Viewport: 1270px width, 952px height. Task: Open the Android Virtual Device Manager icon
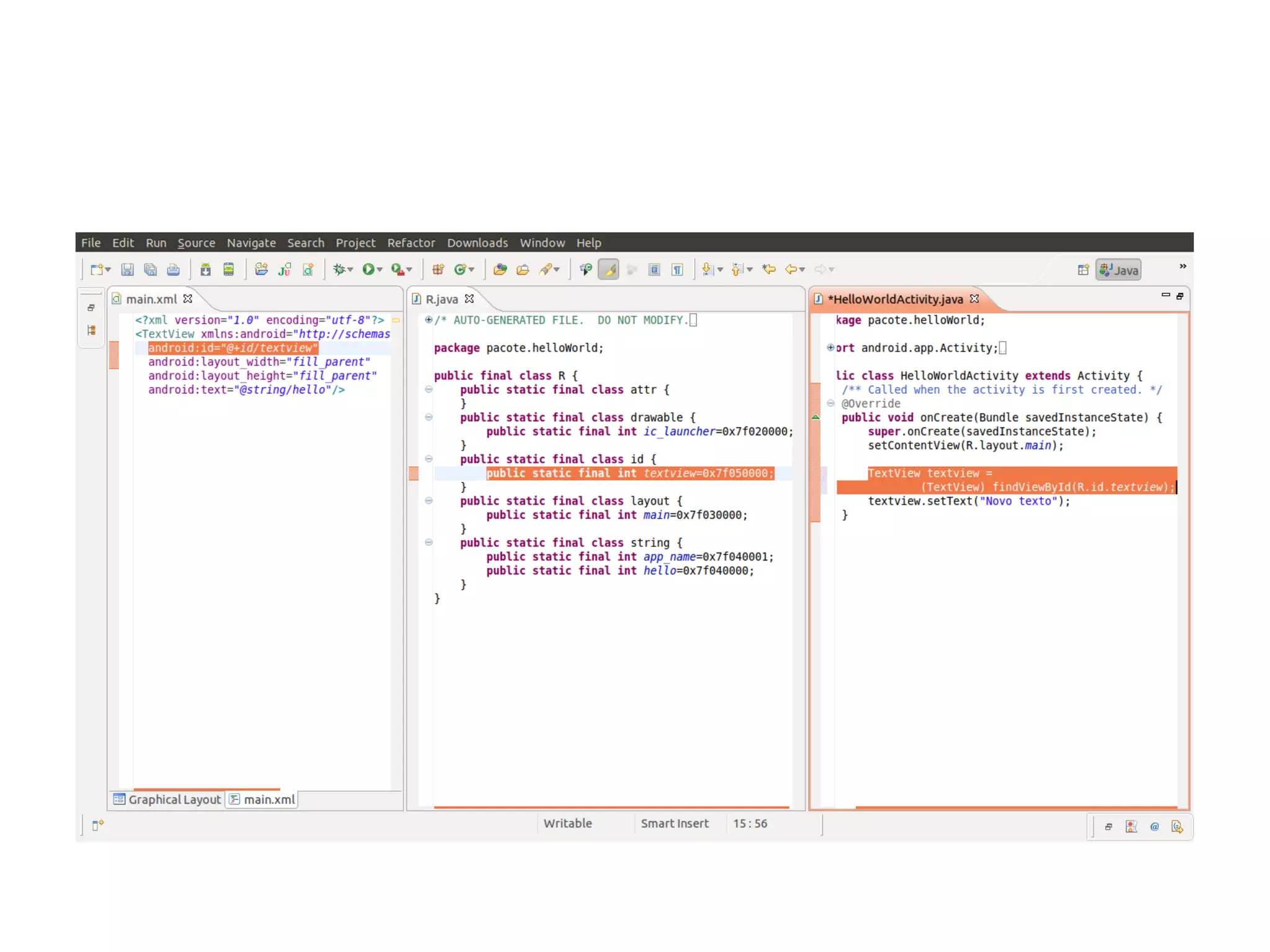click(x=228, y=269)
